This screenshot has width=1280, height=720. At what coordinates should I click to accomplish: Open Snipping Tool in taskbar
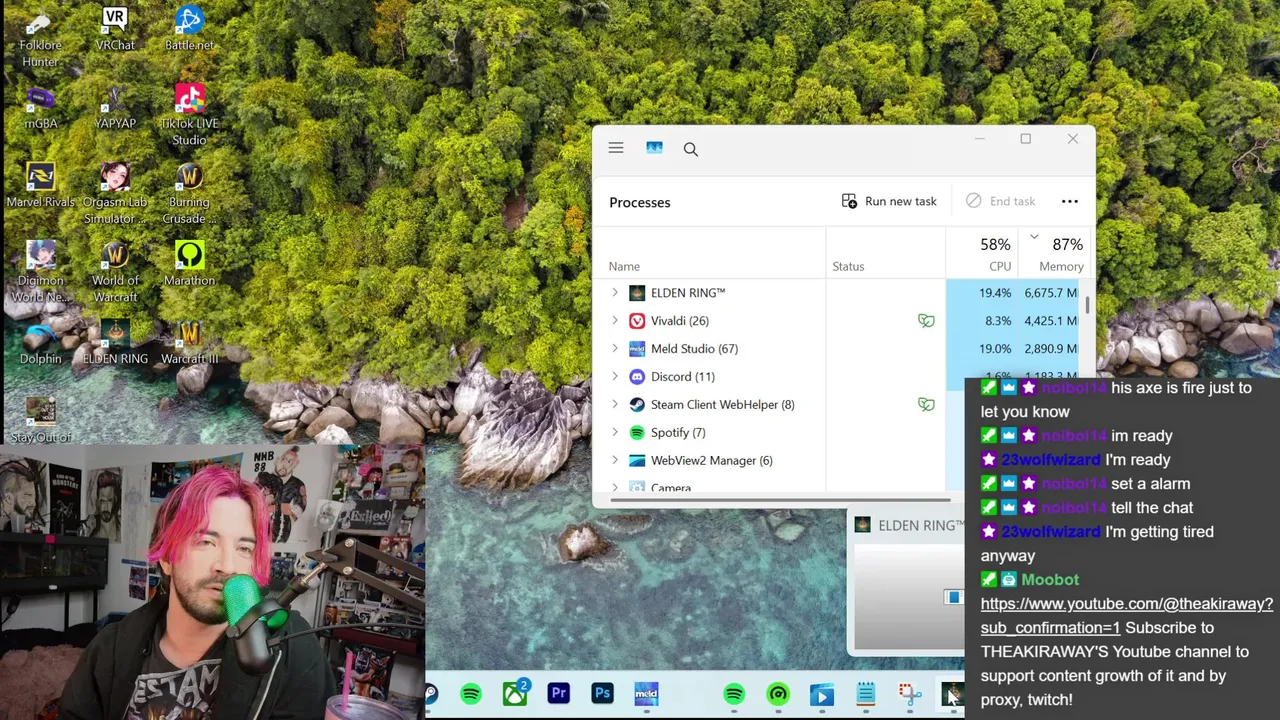909,694
